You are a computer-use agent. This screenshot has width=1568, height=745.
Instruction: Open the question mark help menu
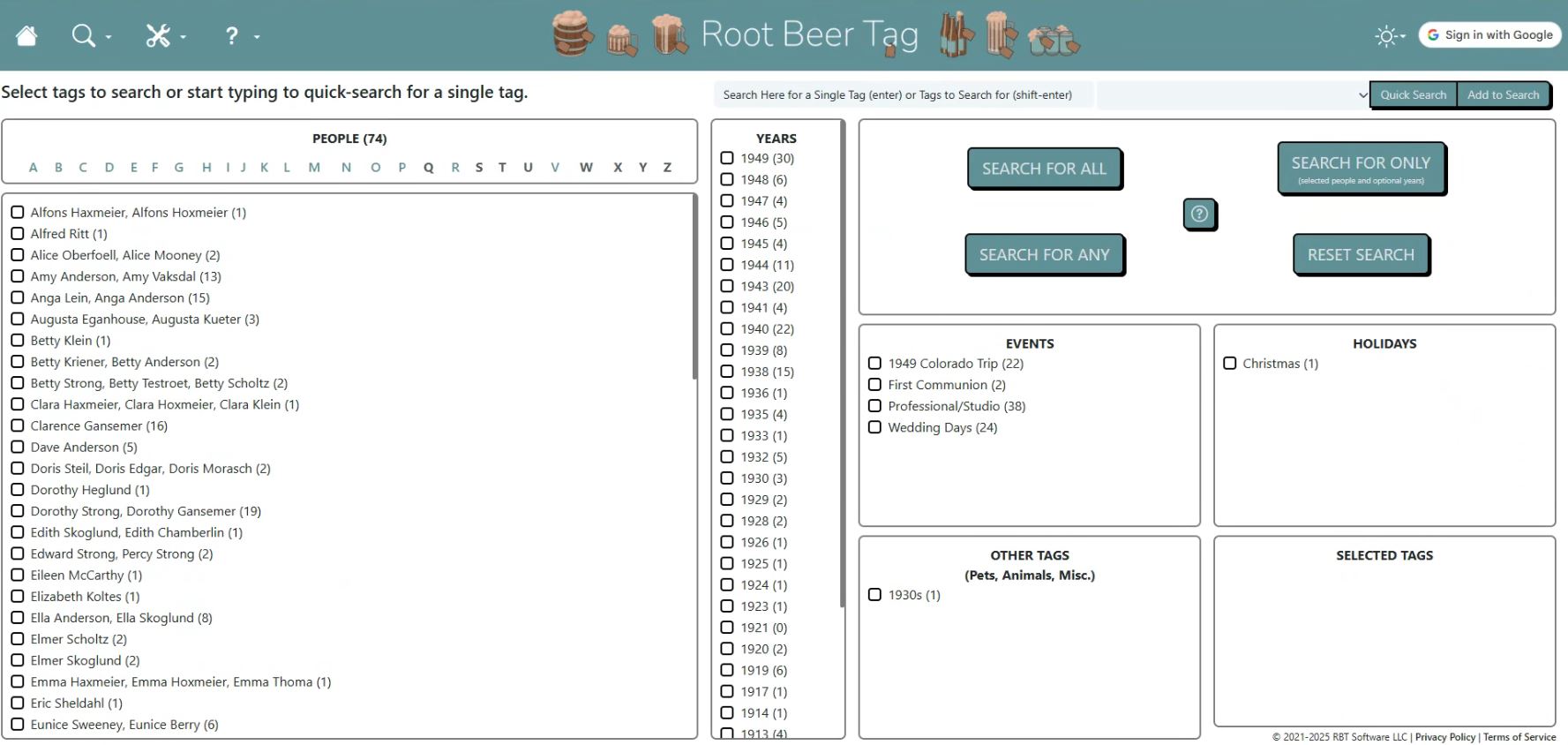(x=241, y=36)
